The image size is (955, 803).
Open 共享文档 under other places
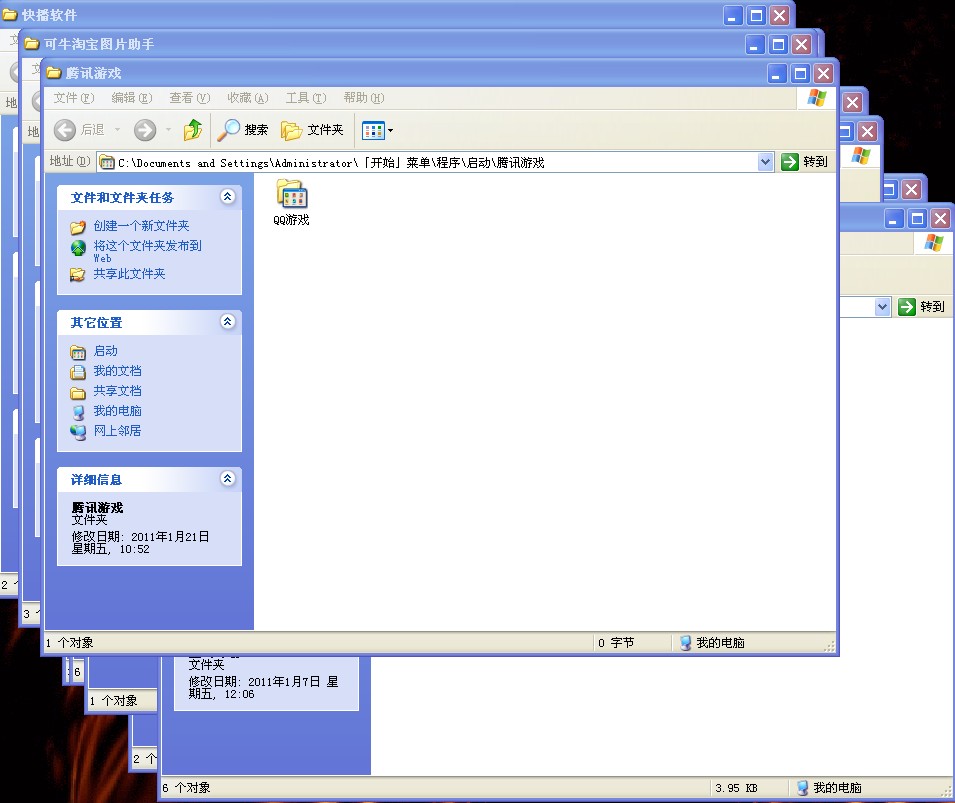[118, 391]
